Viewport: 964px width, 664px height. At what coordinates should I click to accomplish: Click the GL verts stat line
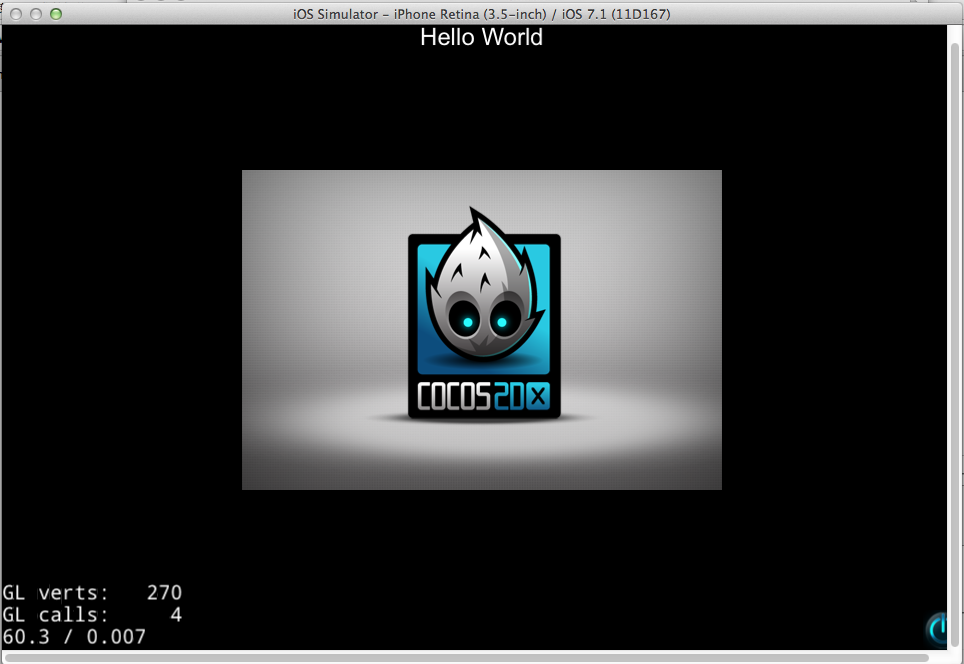tap(92, 593)
